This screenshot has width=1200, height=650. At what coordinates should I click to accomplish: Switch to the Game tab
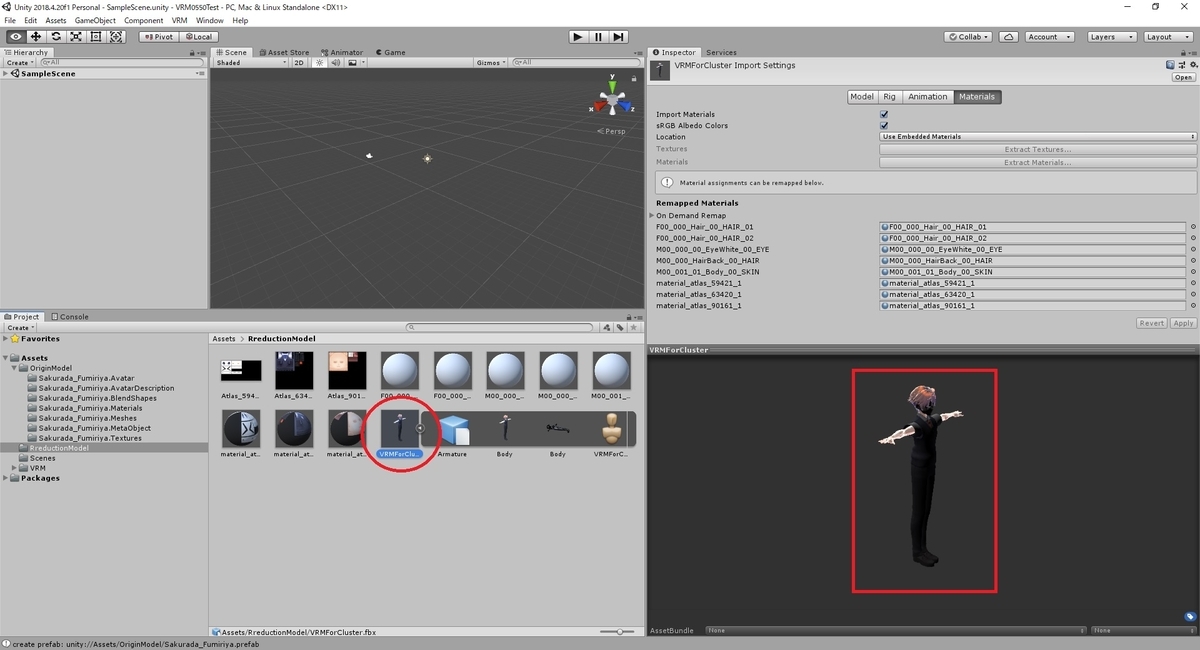[x=390, y=52]
